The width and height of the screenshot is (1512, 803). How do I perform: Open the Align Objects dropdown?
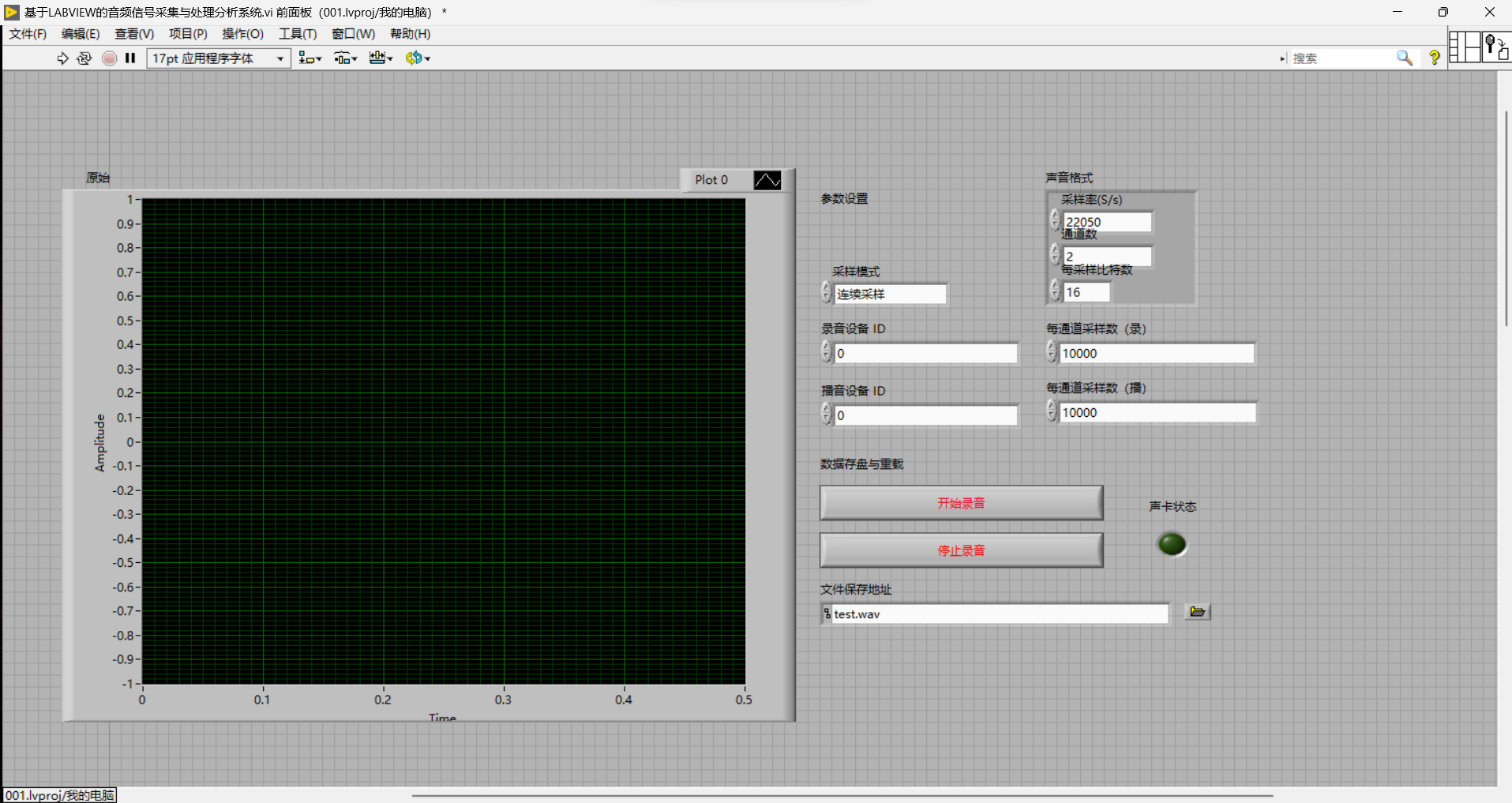click(x=310, y=58)
